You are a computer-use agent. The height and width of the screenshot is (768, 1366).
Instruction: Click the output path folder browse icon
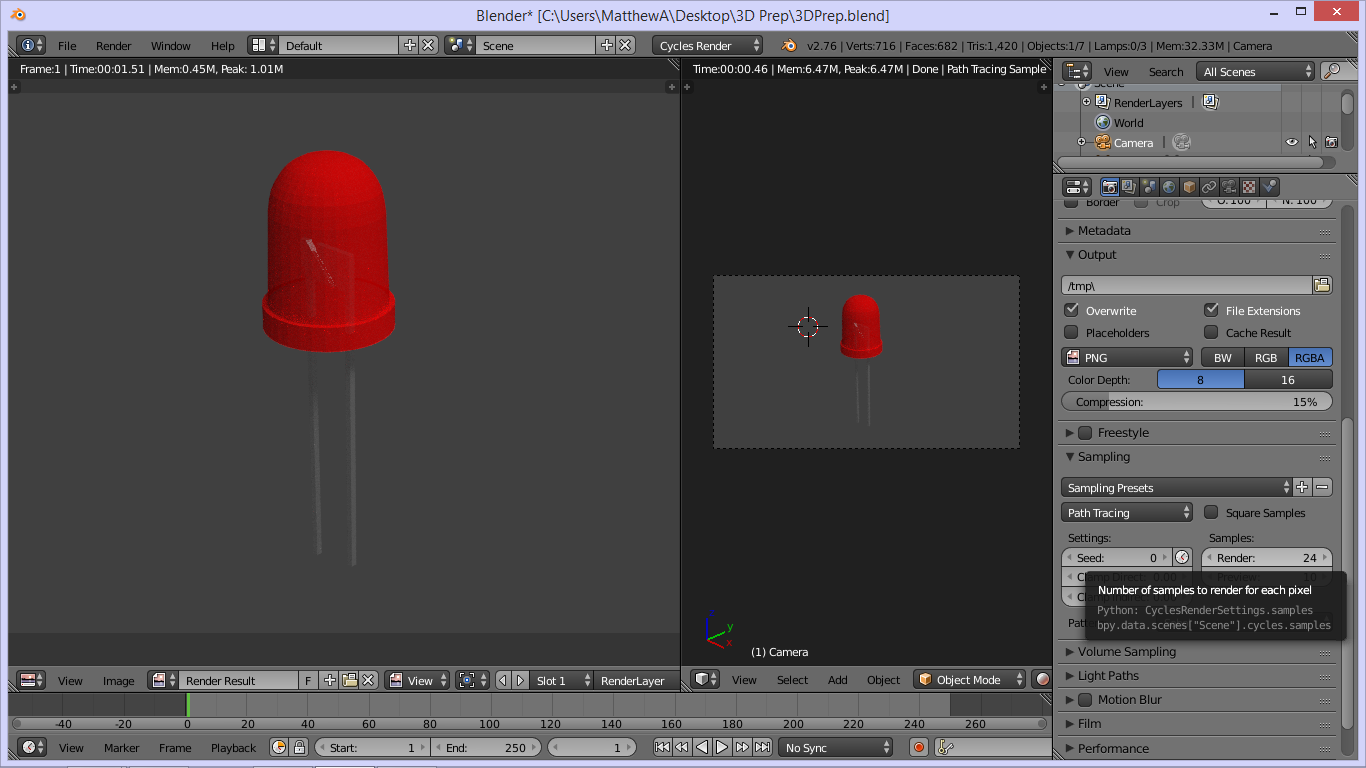[1322, 285]
